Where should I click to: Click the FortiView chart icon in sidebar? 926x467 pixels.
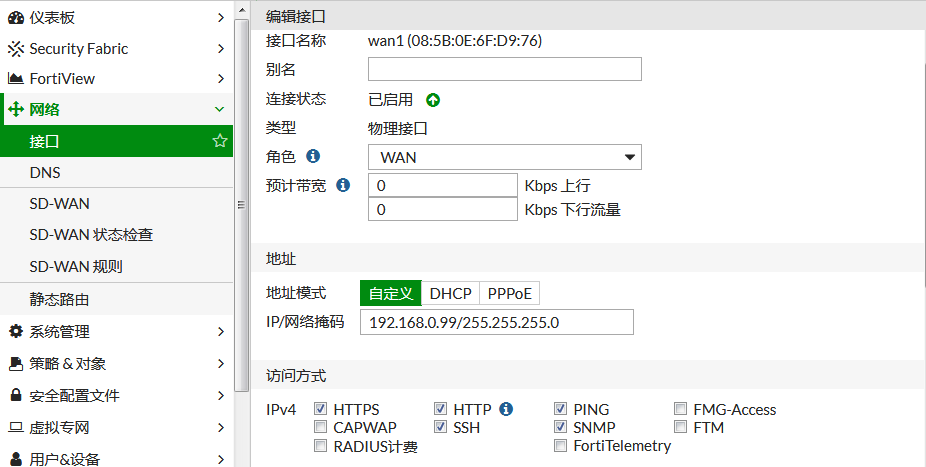tap(16, 78)
